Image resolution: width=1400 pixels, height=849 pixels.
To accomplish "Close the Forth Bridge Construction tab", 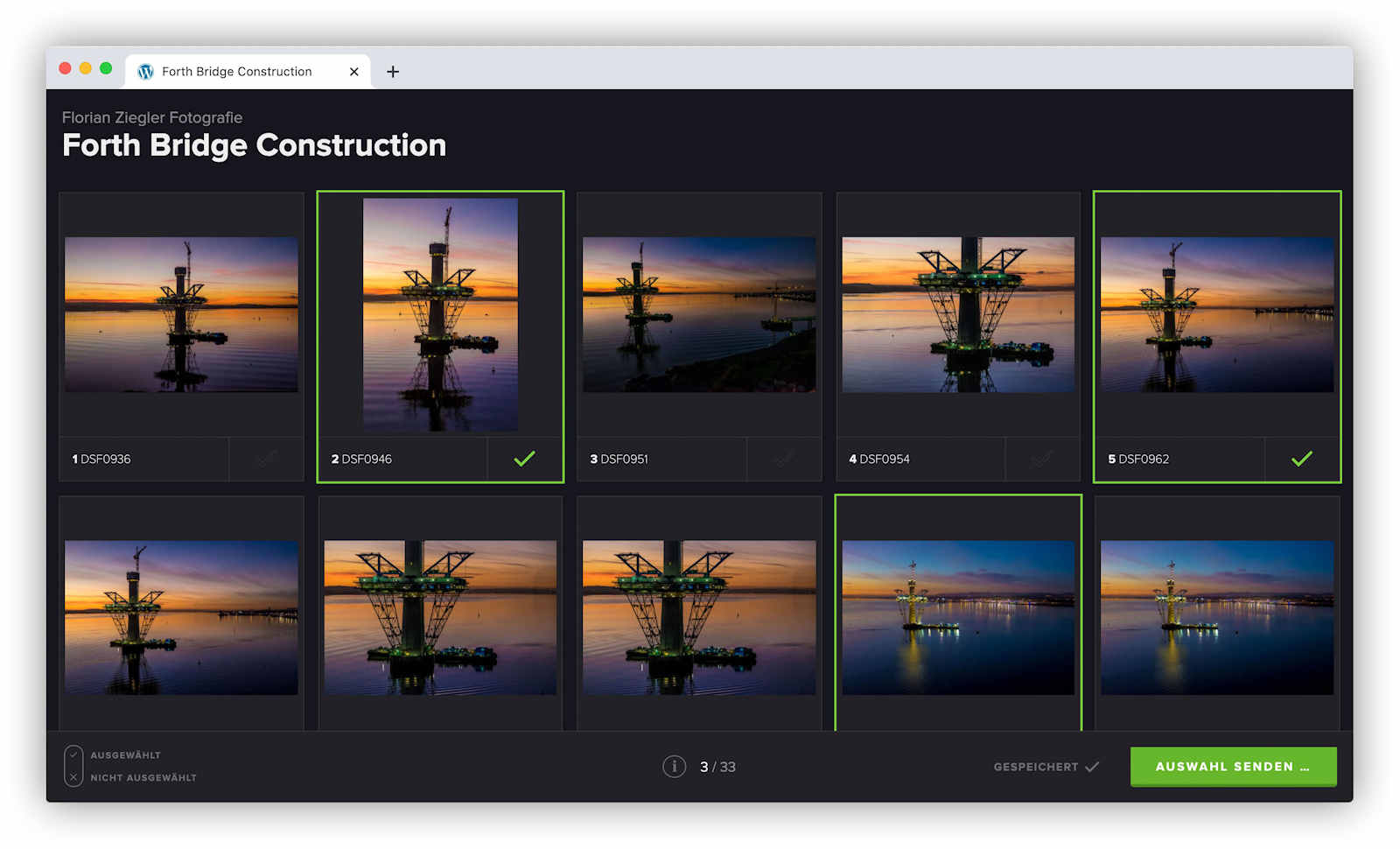I will (x=353, y=72).
